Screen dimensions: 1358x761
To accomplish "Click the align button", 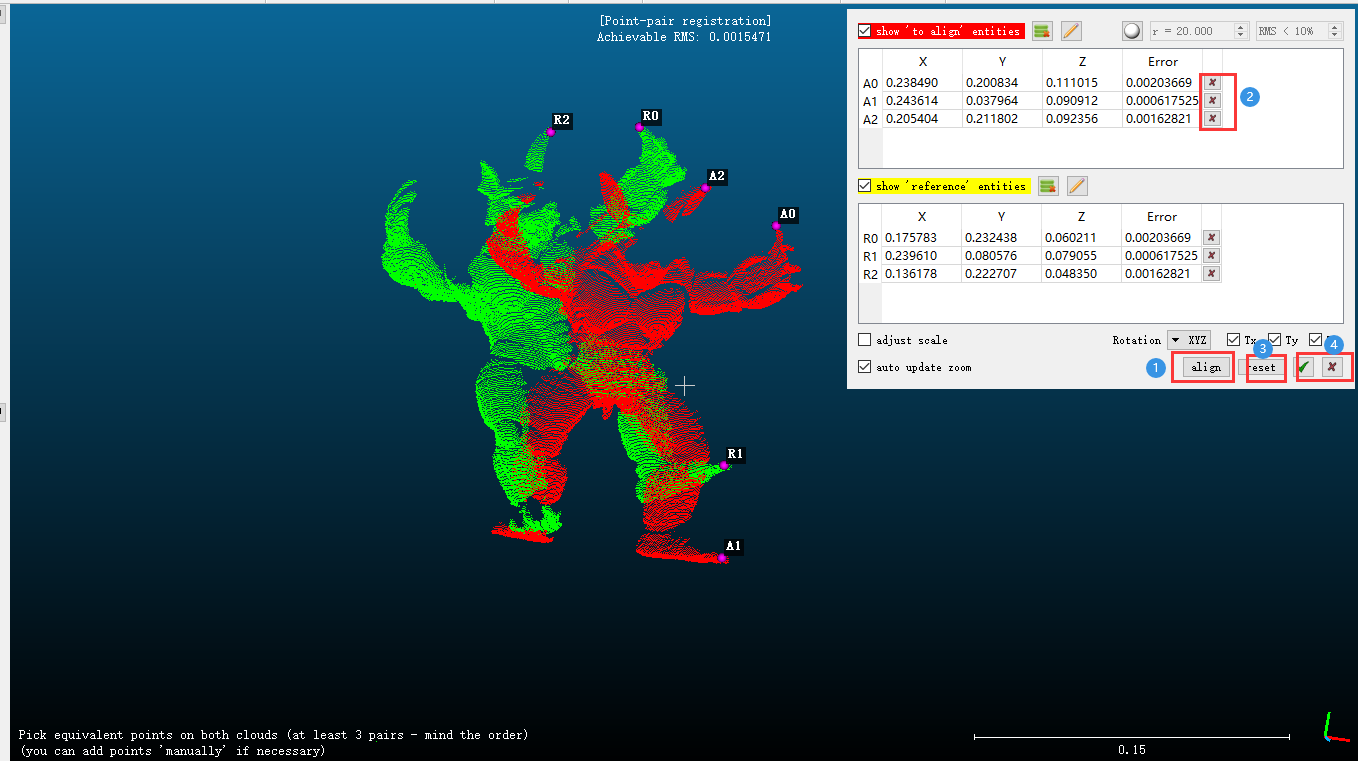I will 1206,367.
